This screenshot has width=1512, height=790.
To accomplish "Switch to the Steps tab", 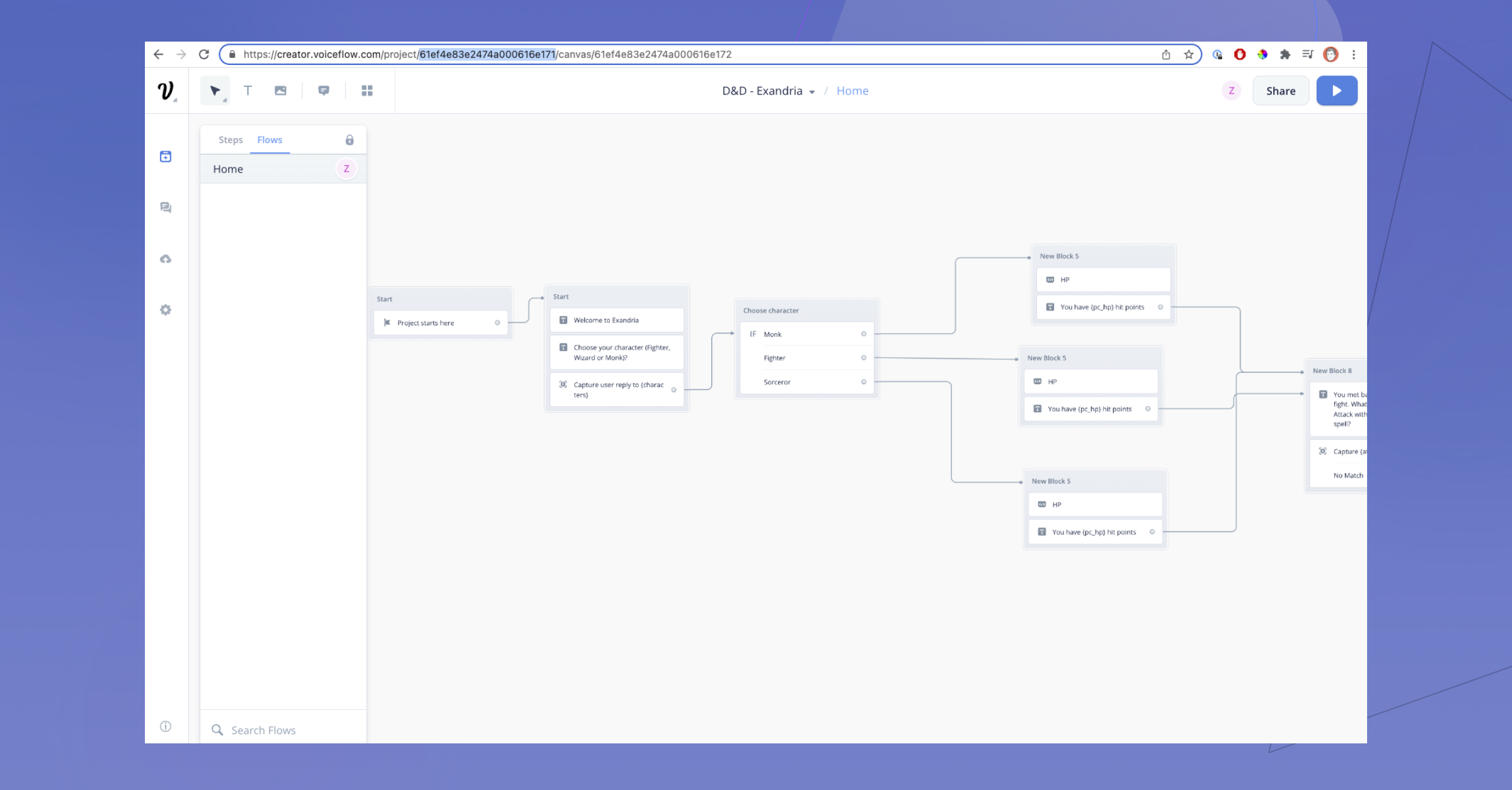I will click(x=231, y=140).
